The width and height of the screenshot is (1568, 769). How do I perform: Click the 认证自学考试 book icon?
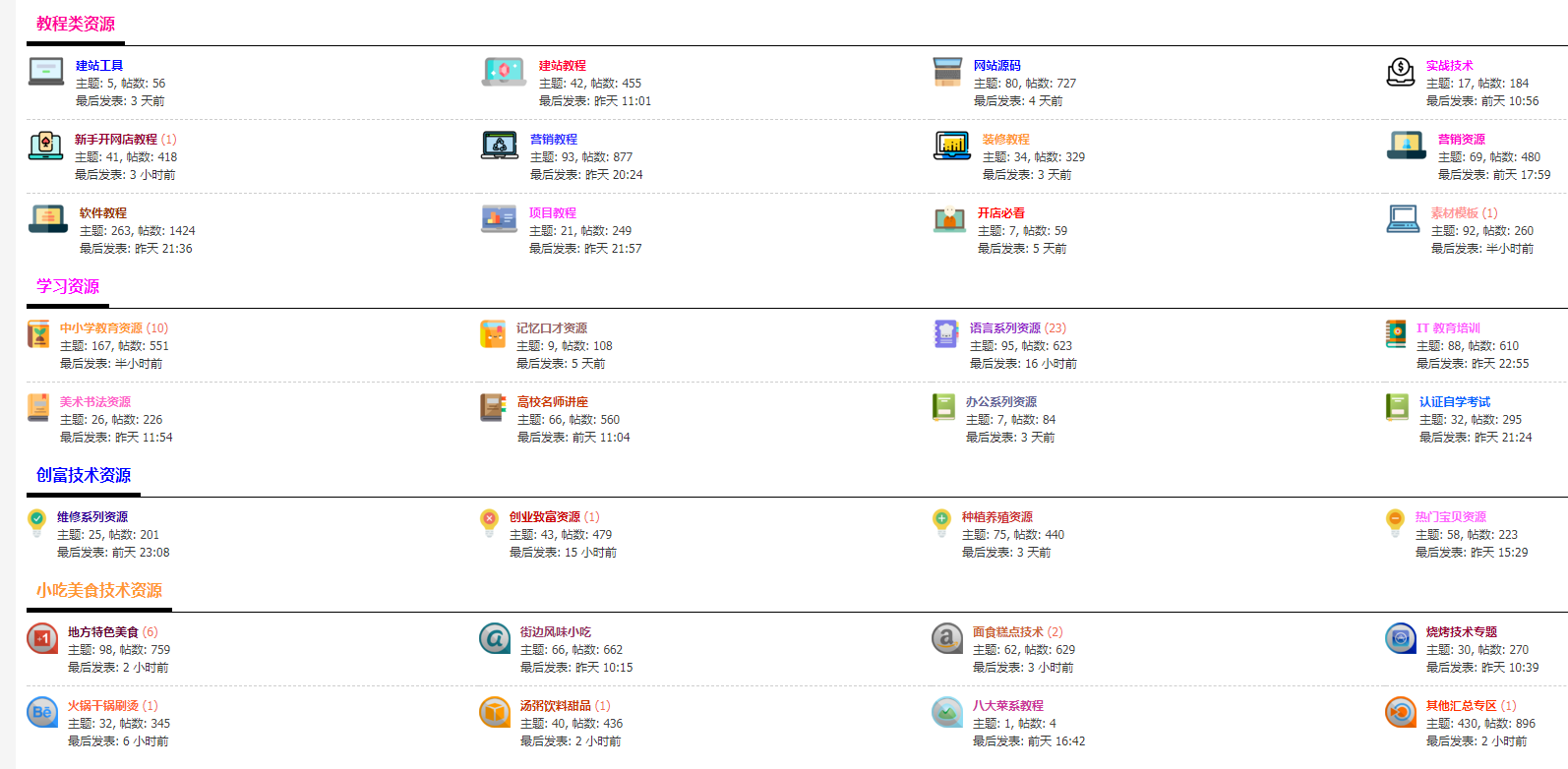pos(1397,407)
